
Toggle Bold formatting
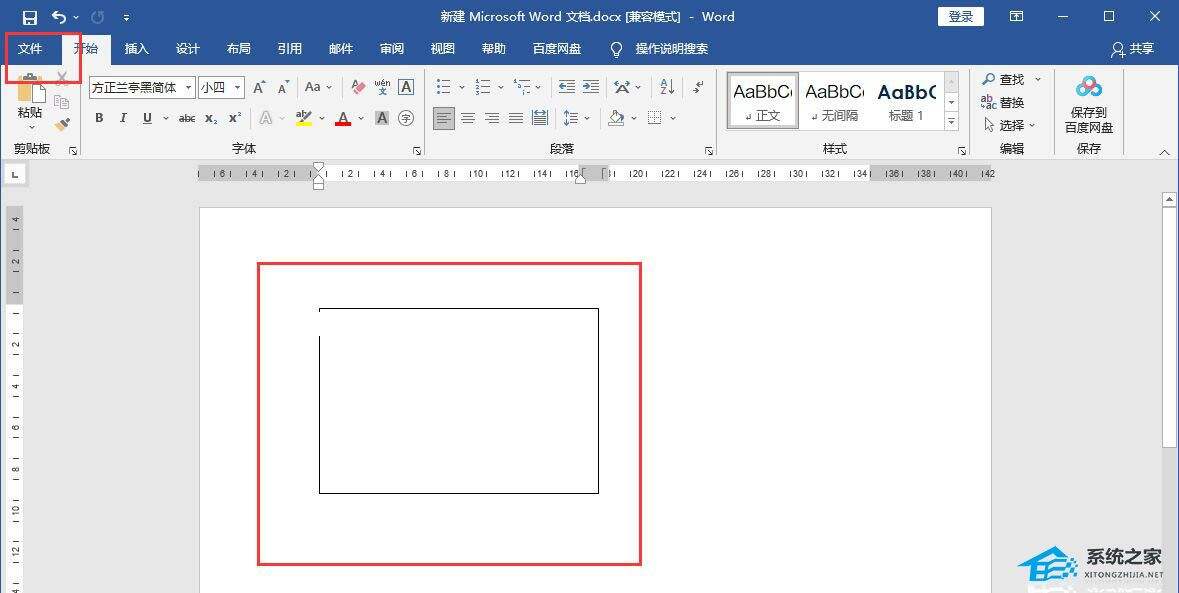point(99,118)
